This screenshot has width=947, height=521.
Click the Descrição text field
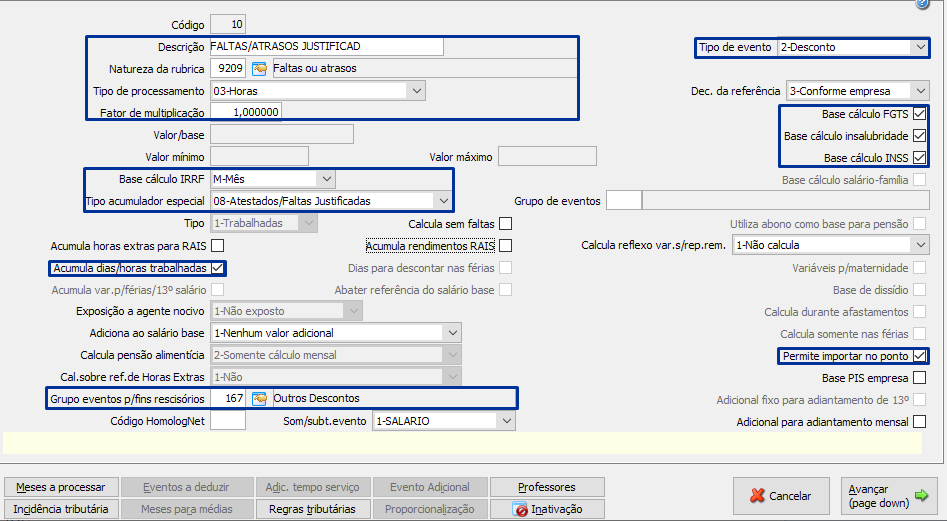pyautogui.click(x=327, y=46)
